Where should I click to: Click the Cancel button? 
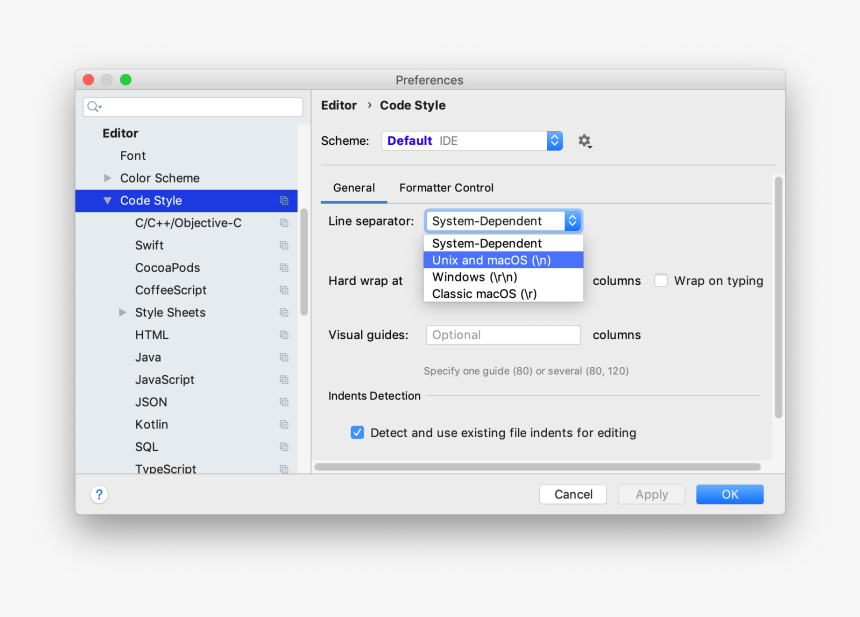click(x=573, y=494)
